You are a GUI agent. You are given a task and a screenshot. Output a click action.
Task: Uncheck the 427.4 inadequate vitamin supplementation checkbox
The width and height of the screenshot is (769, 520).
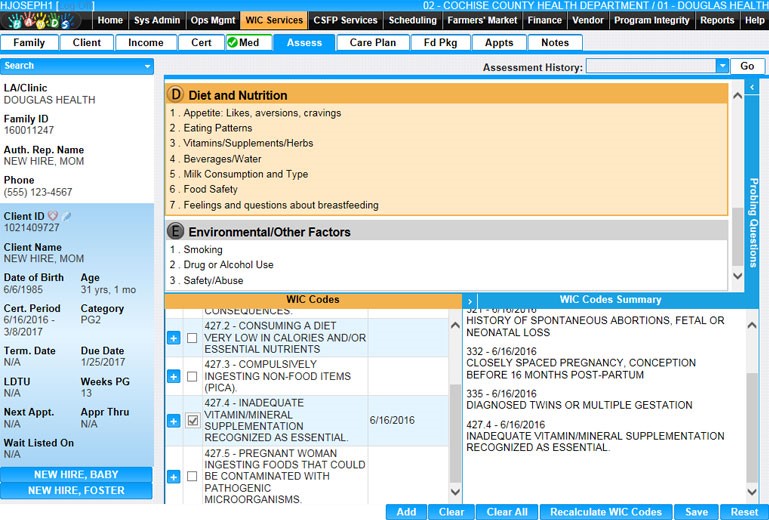(x=192, y=422)
